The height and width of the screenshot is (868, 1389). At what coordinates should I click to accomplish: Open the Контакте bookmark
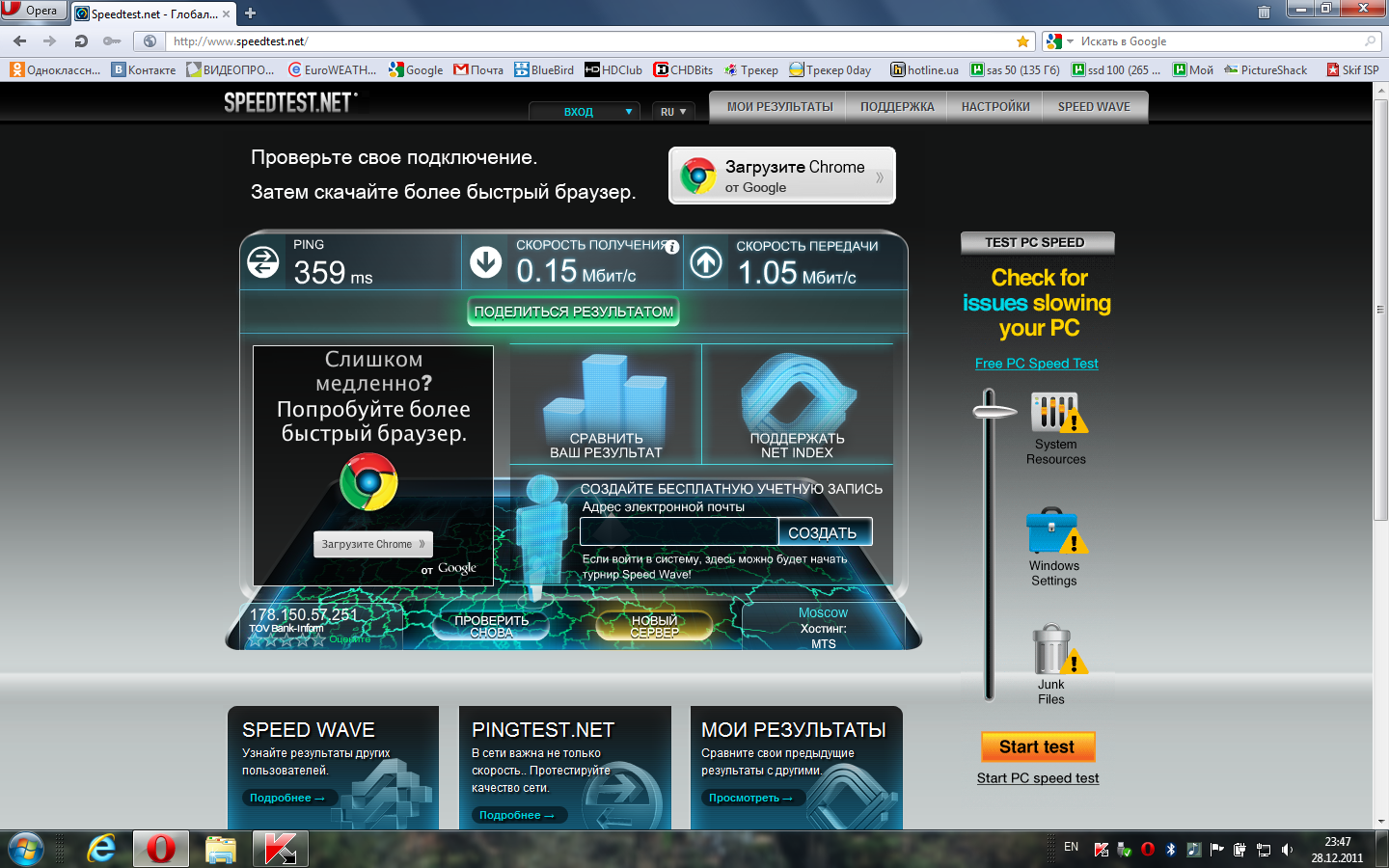coord(144,69)
